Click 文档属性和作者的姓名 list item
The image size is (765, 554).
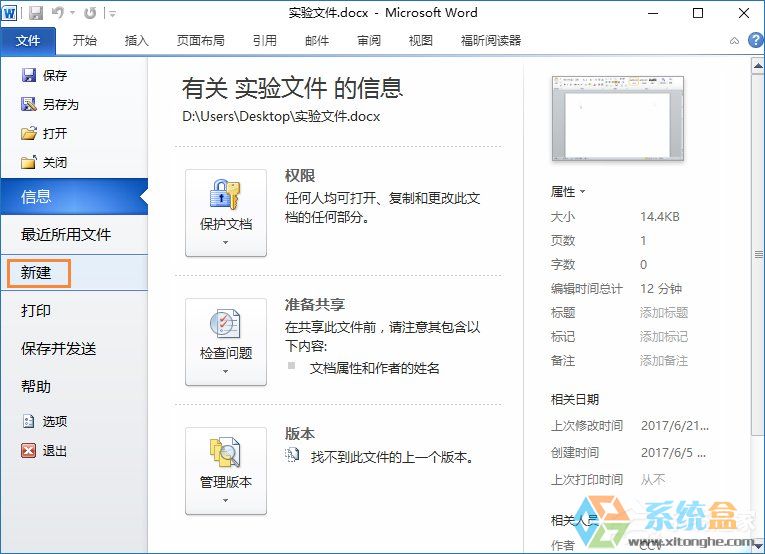point(375,368)
